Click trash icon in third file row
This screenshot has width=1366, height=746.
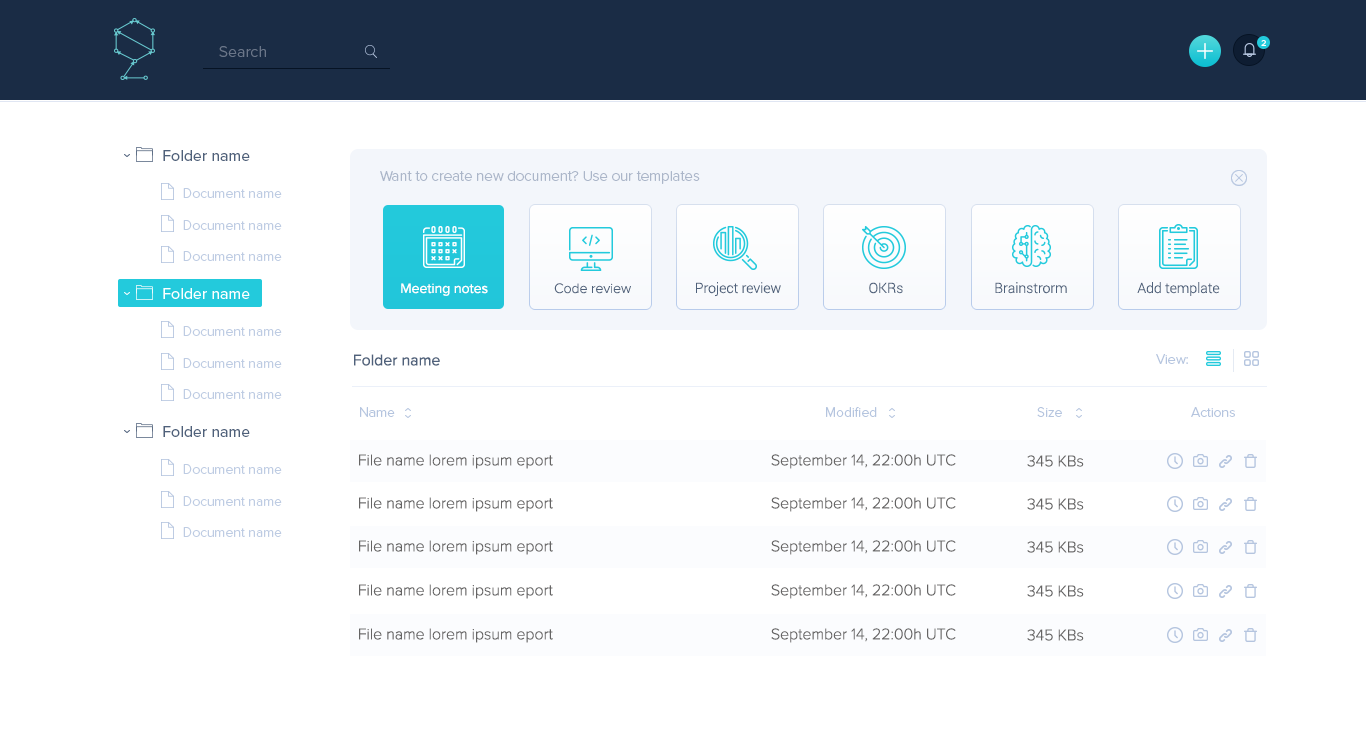coord(1250,547)
